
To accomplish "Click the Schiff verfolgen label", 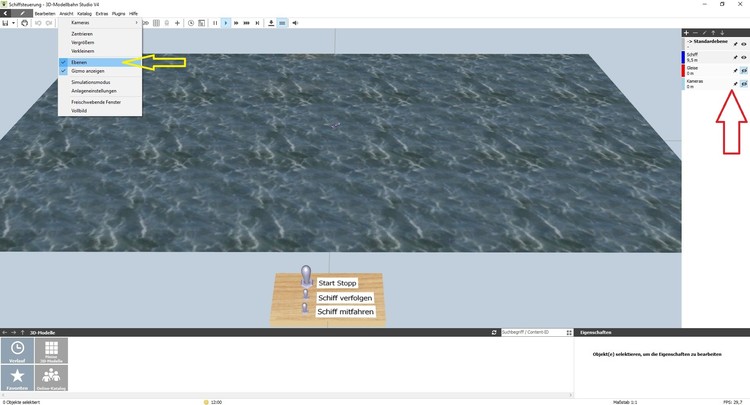I will (345, 298).
